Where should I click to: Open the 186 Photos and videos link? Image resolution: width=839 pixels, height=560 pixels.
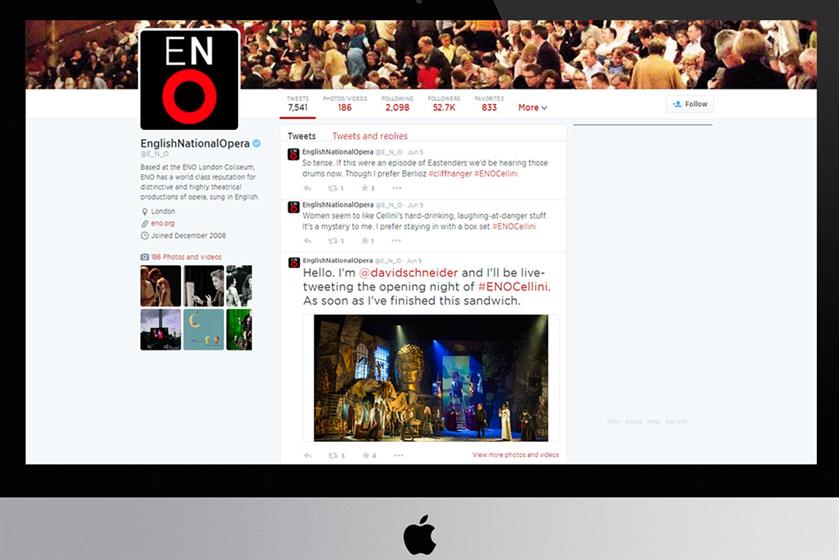click(186, 257)
